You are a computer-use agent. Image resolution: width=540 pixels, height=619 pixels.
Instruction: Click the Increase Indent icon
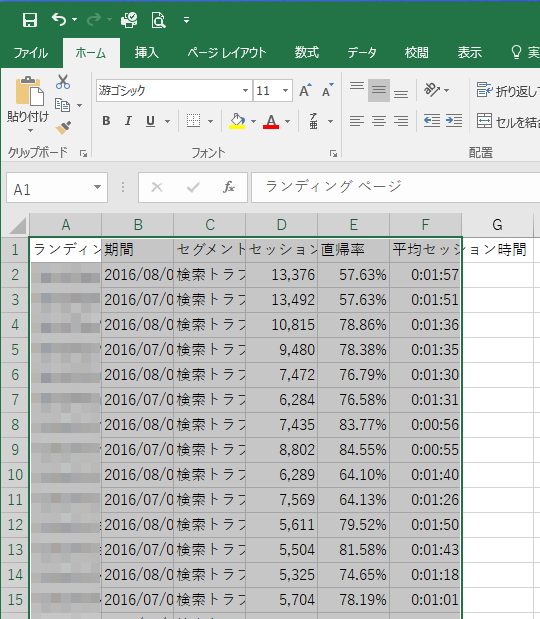tap(454, 121)
